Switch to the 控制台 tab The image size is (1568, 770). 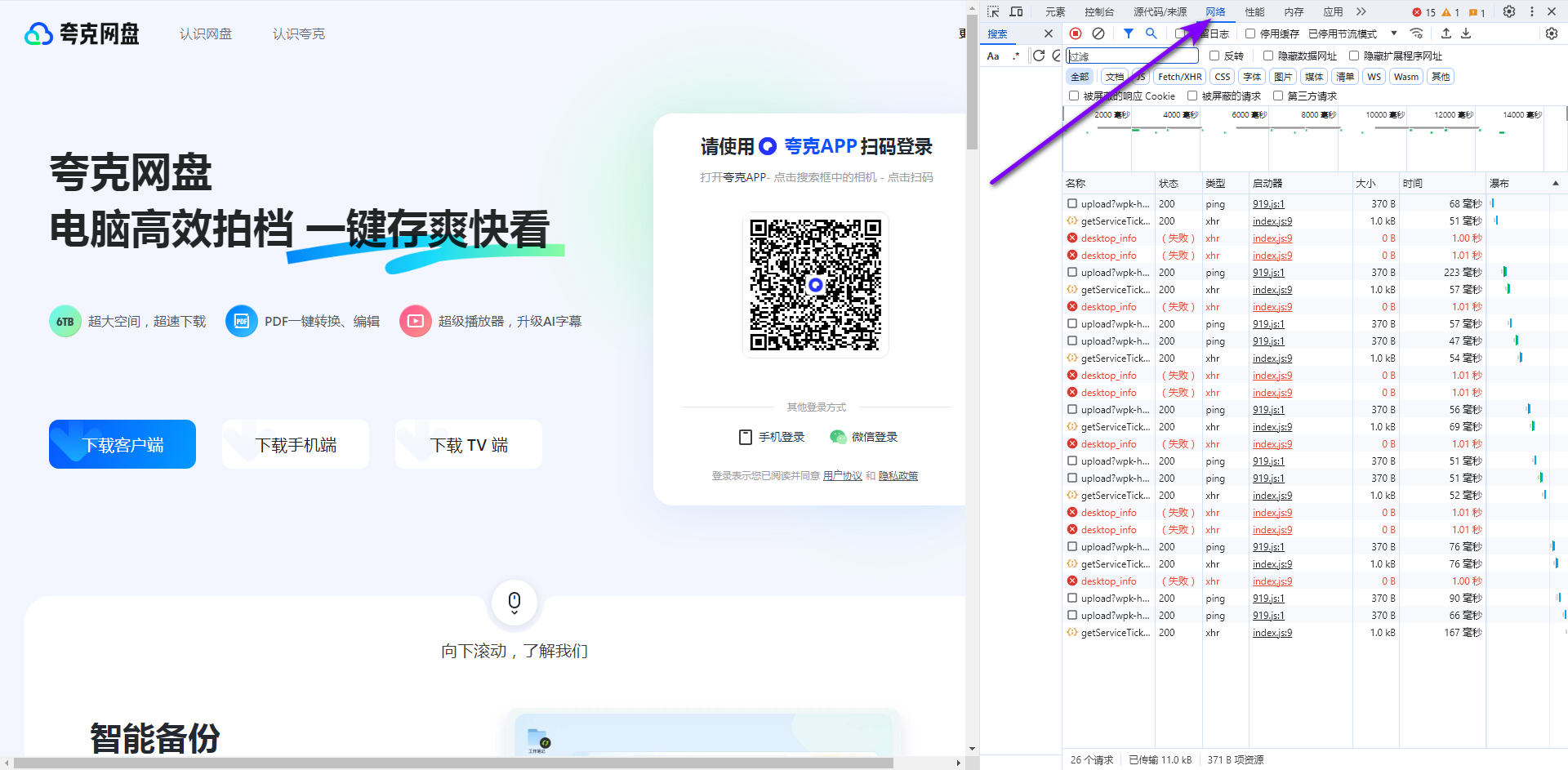pos(1099,11)
